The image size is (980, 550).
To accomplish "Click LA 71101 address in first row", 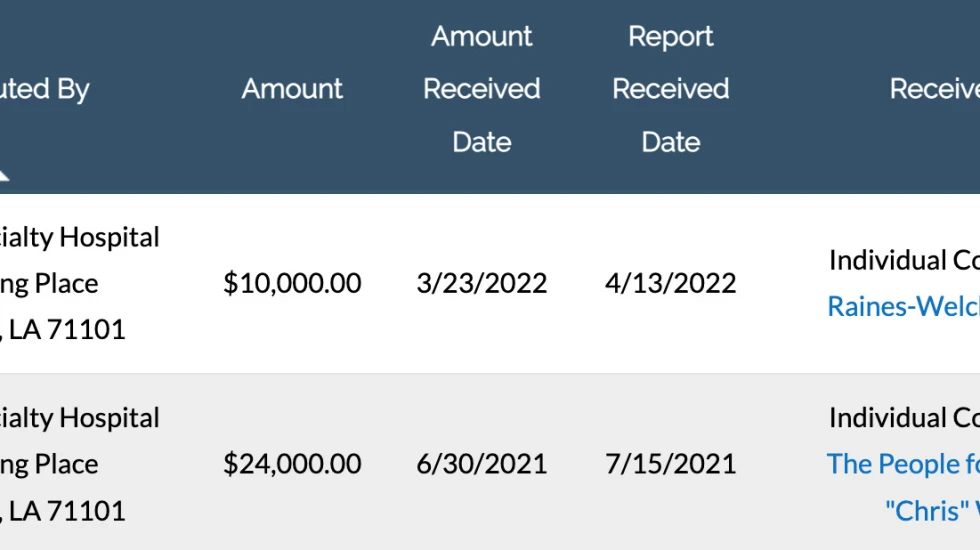I will coord(66,330).
